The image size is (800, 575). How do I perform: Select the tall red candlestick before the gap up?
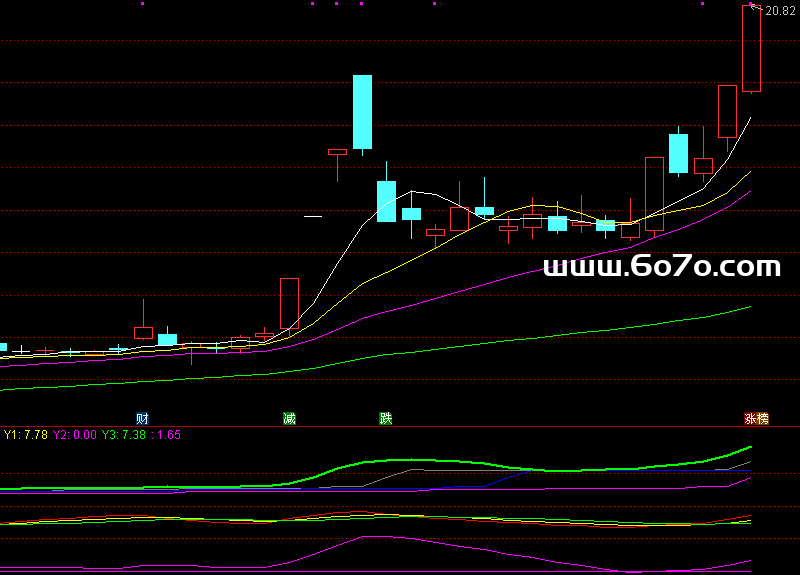[289, 304]
